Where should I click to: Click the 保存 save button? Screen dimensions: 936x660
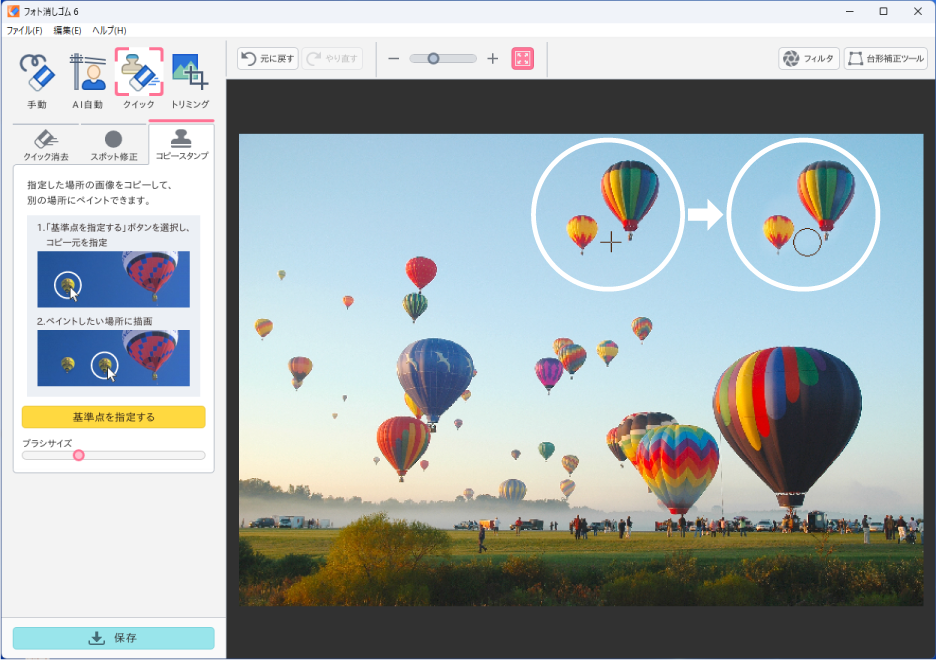pyautogui.click(x=114, y=638)
